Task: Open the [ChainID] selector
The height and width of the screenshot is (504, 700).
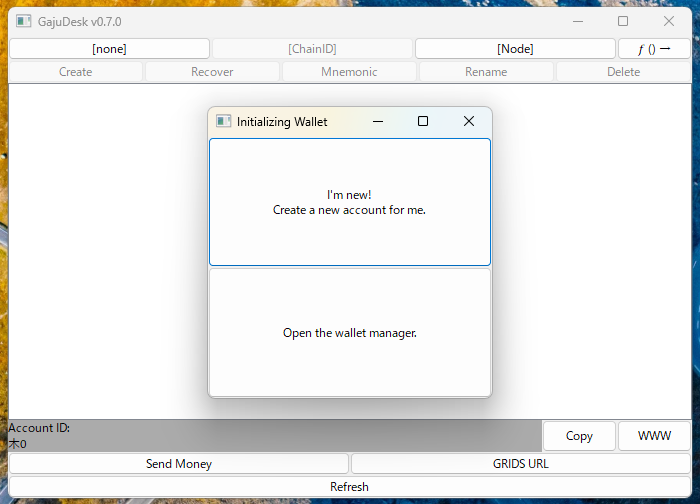Action: pyautogui.click(x=312, y=48)
